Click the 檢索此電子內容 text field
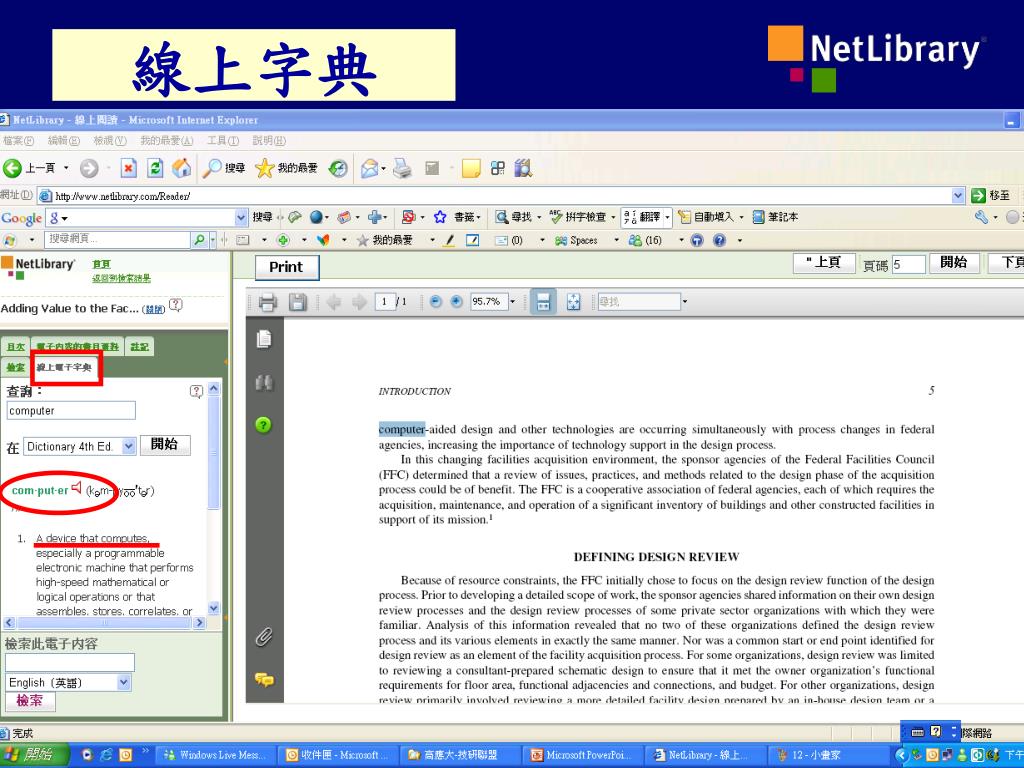1024x768 pixels. coord(69,662)
